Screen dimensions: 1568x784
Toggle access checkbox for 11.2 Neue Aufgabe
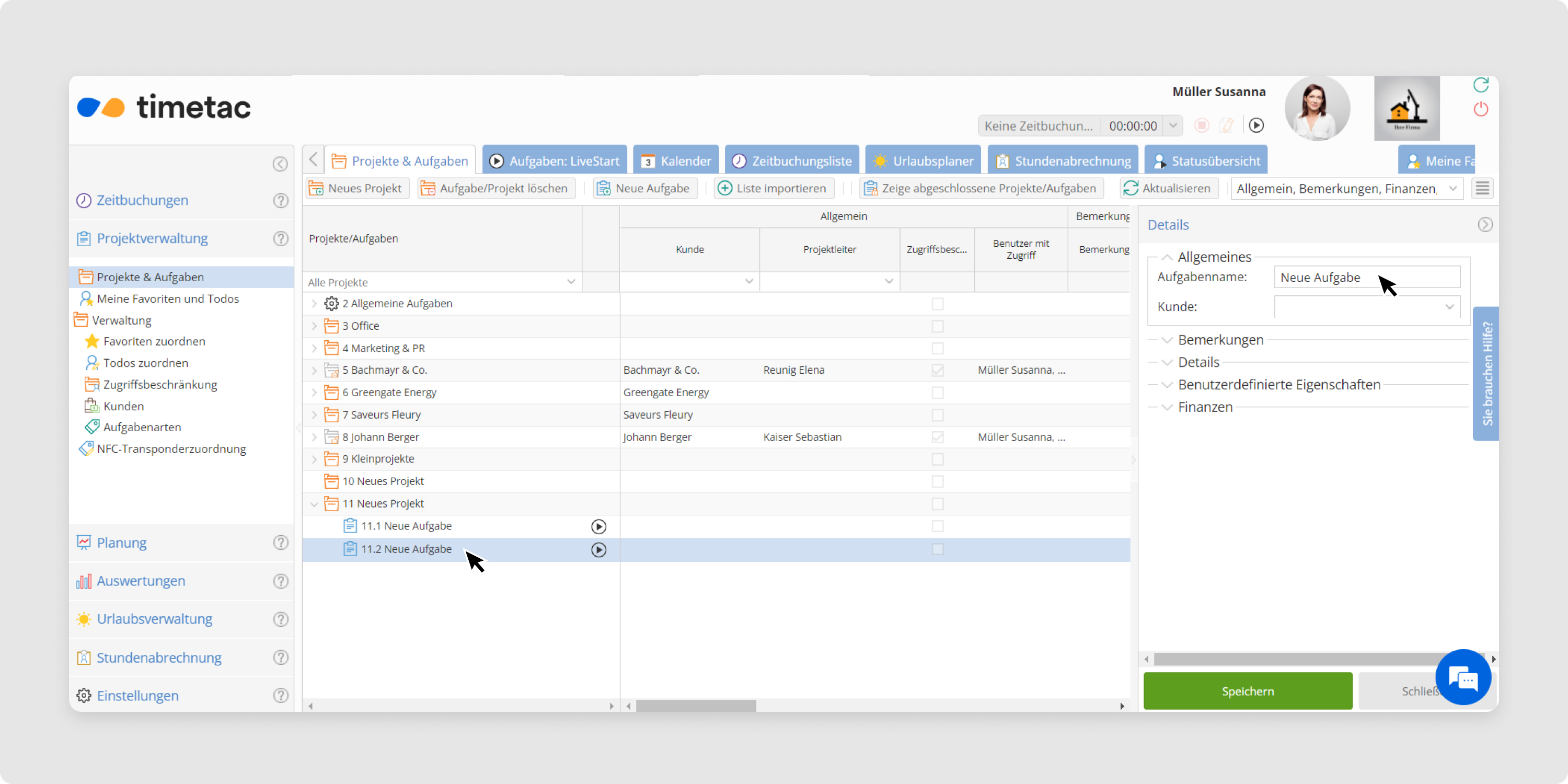point(937,549)
